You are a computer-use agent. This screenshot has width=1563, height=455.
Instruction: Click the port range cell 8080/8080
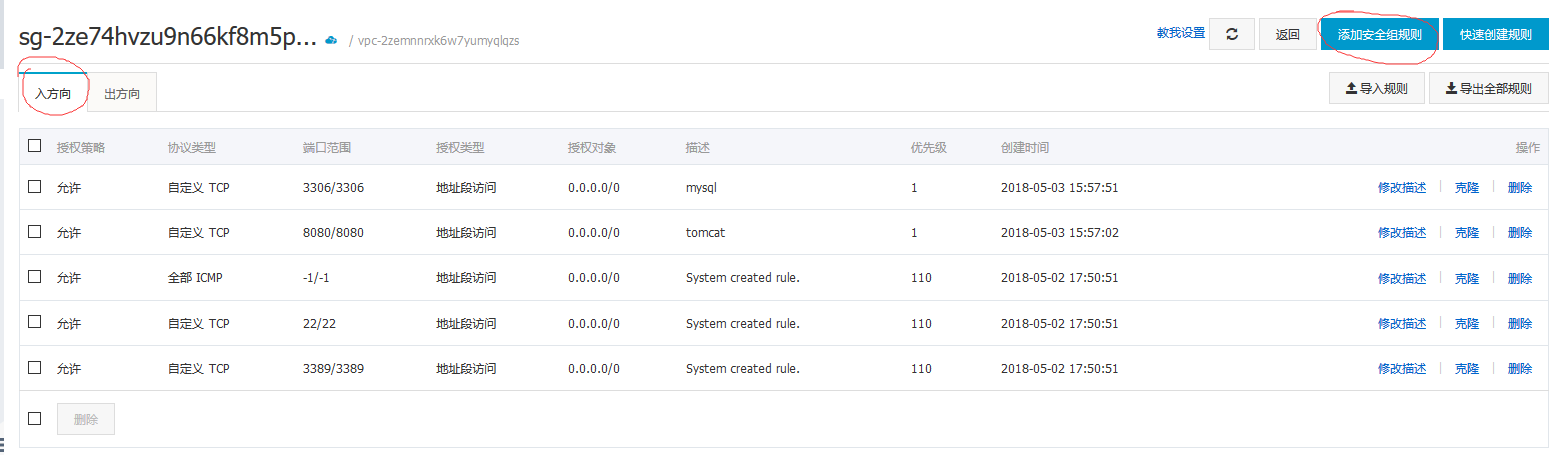[333, 232]
